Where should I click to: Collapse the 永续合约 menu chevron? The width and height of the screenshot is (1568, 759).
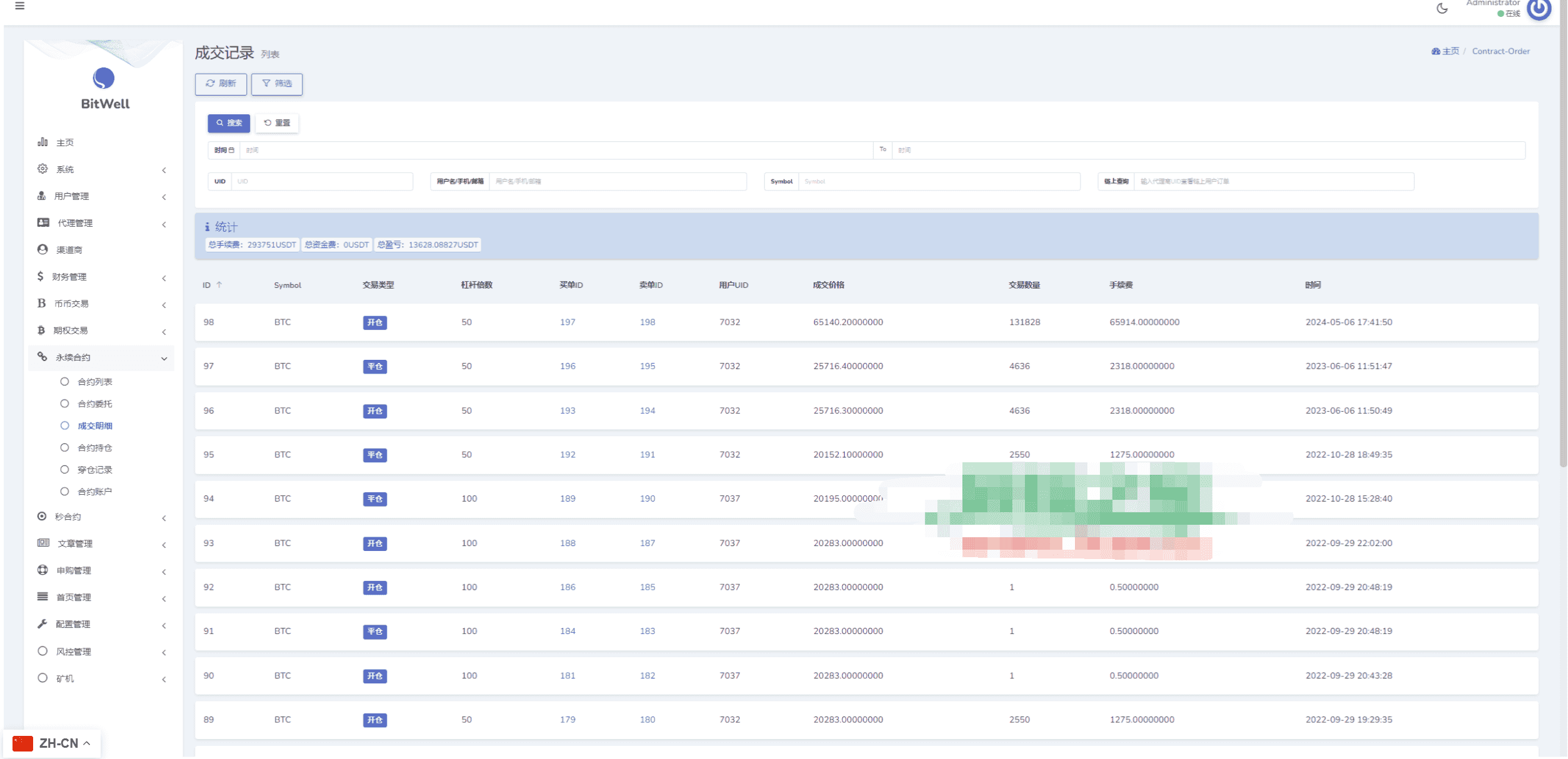click(164, 359)
